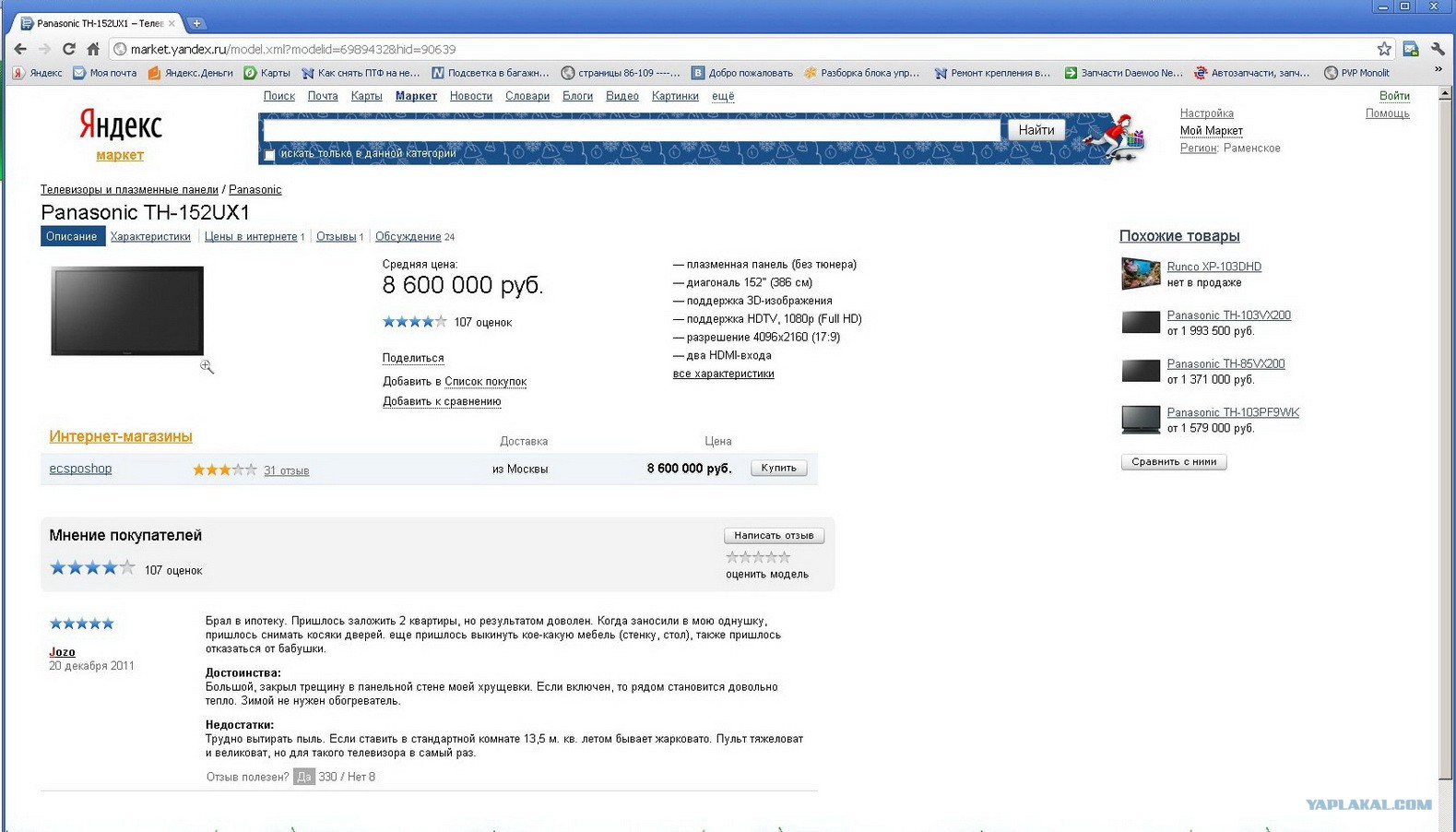Open the Автозапчасти bookmark
1456x832 pixels.
[1252, 73]
